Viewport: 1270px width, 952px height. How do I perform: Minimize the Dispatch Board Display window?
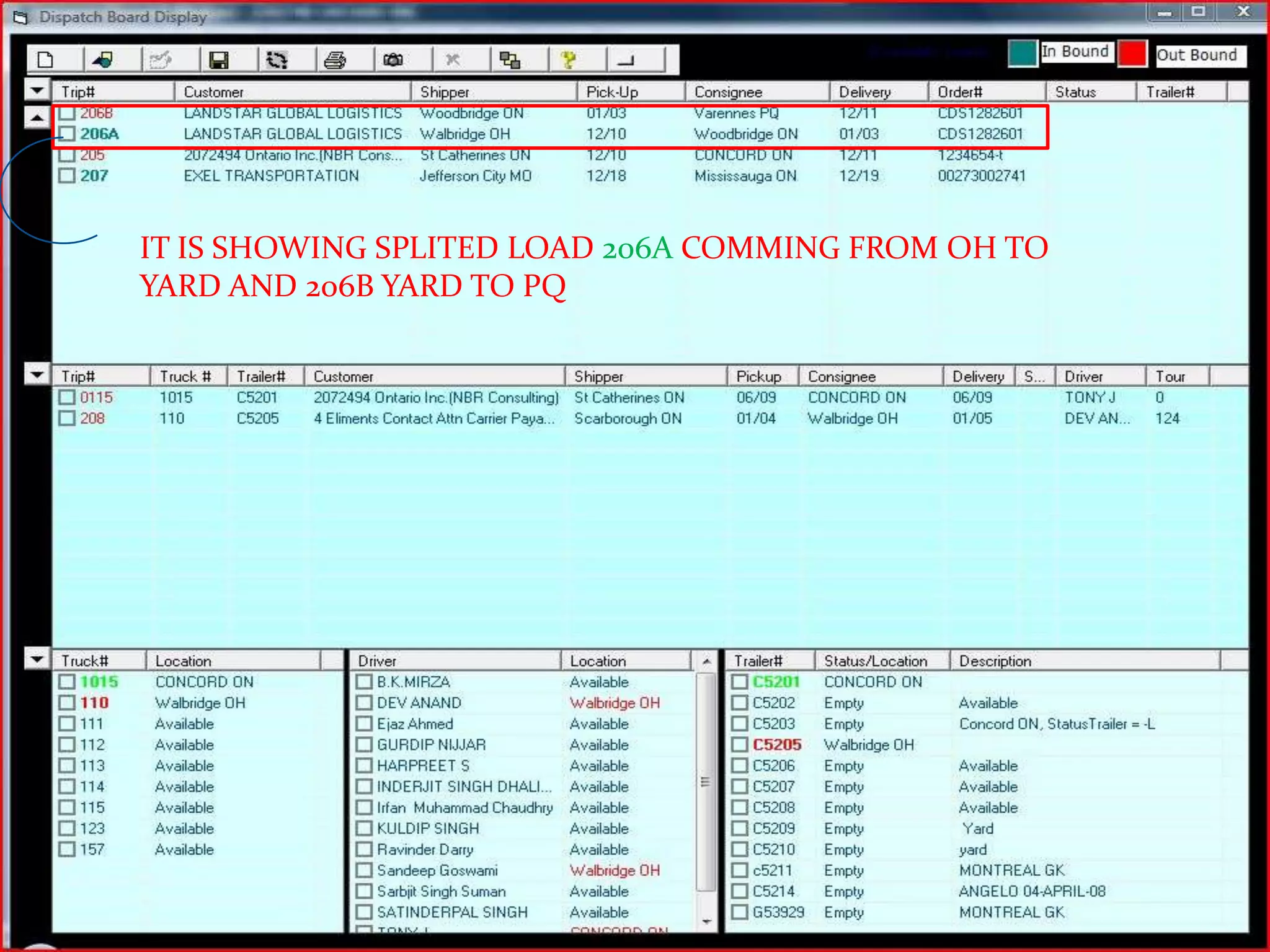point(1164,12)
